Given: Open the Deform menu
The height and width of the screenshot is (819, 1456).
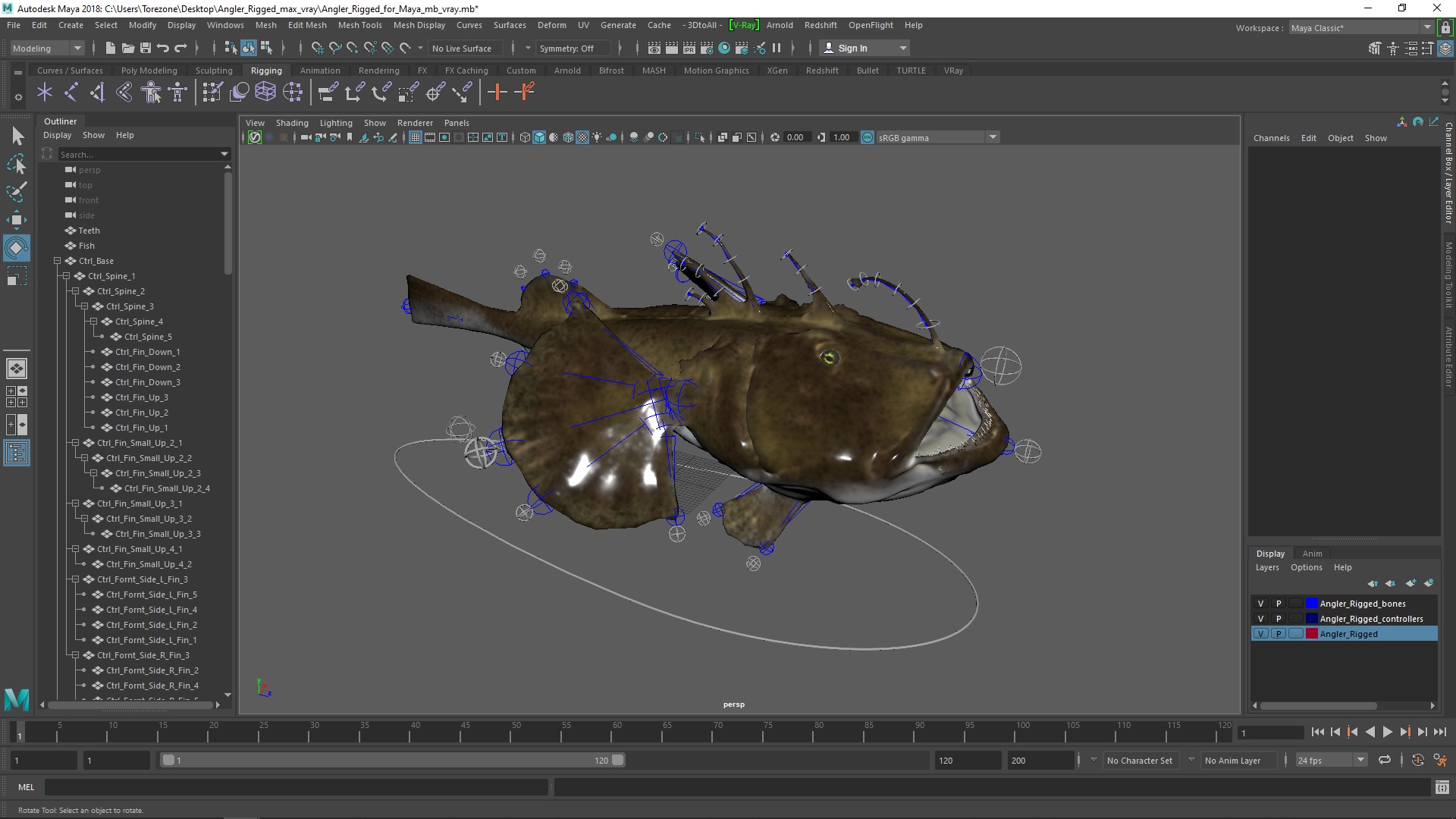Looking at the screenshot, I should pyautogui.click(x=551, y=25).
